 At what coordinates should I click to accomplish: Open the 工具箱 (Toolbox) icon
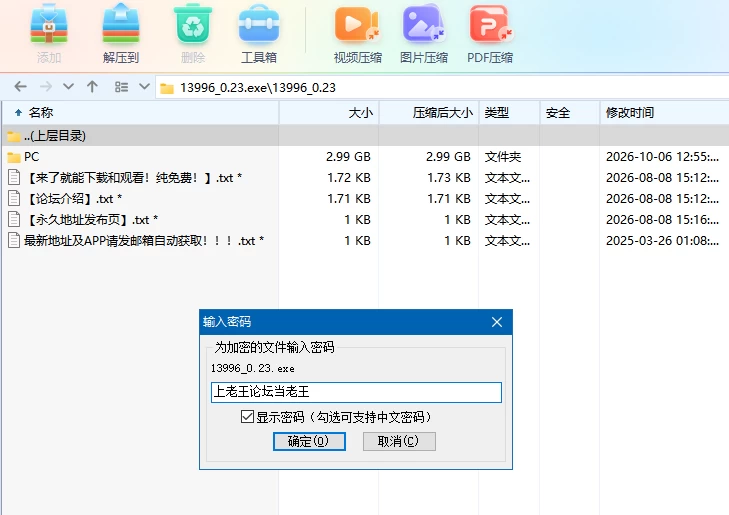(x=259, y=24)
